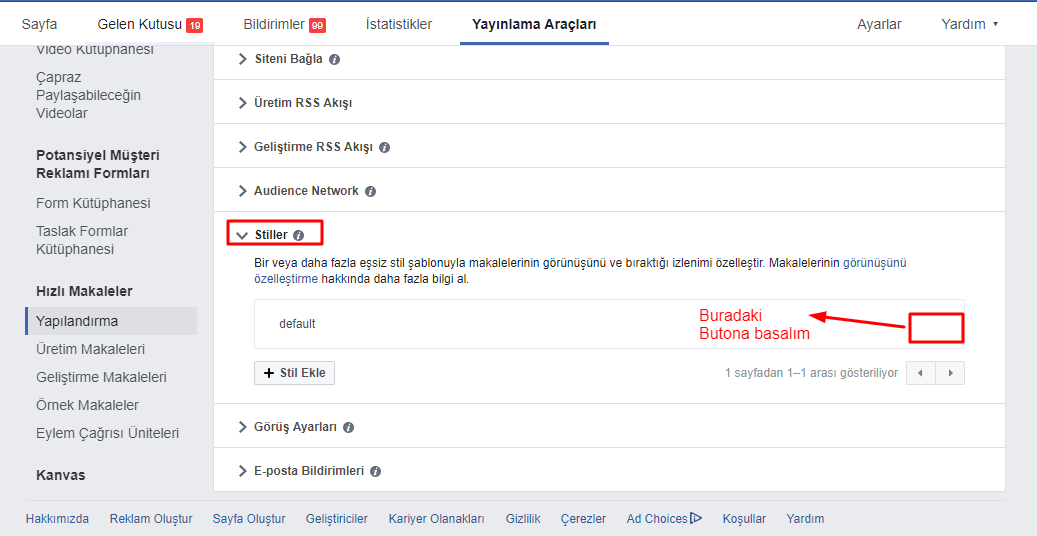Viewport: 1037px width, 536px height.
Task: Click info icon next to E-posta Bildirimleri
Action: (x=376, y=471)
